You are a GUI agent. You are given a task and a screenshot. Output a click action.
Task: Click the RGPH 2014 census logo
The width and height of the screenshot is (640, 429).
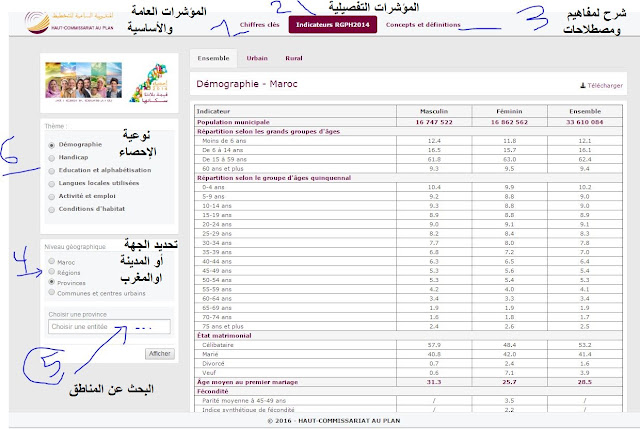(x=149, y=83)
